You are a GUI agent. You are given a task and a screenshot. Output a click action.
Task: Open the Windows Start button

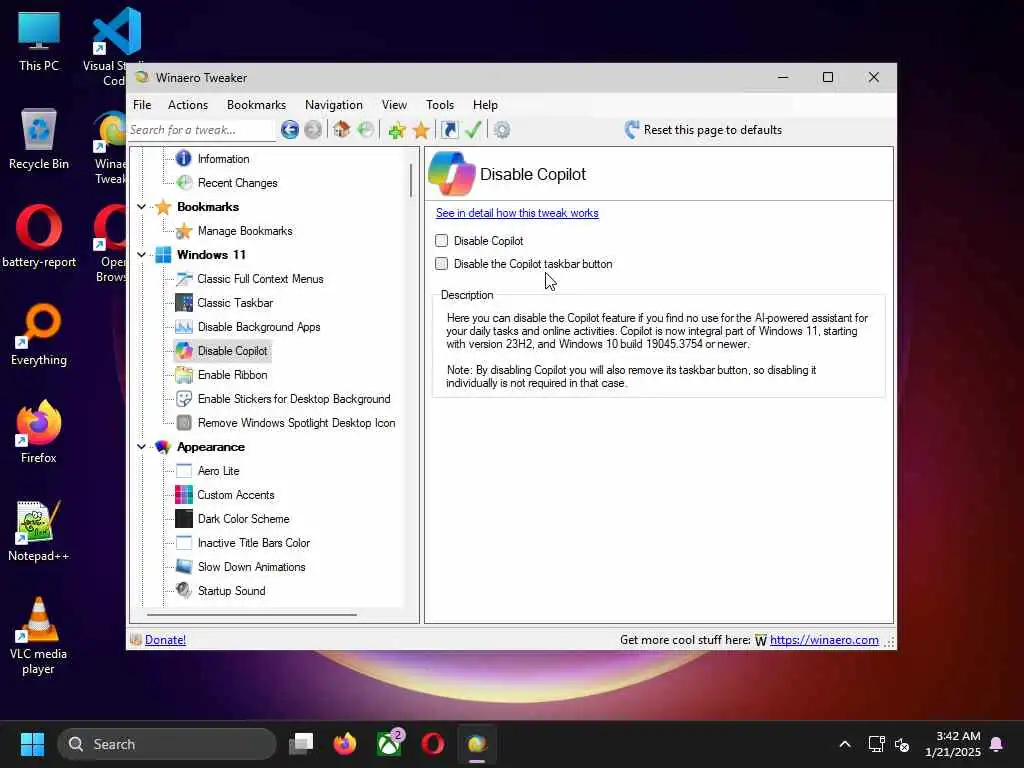(x=32, y=744)
